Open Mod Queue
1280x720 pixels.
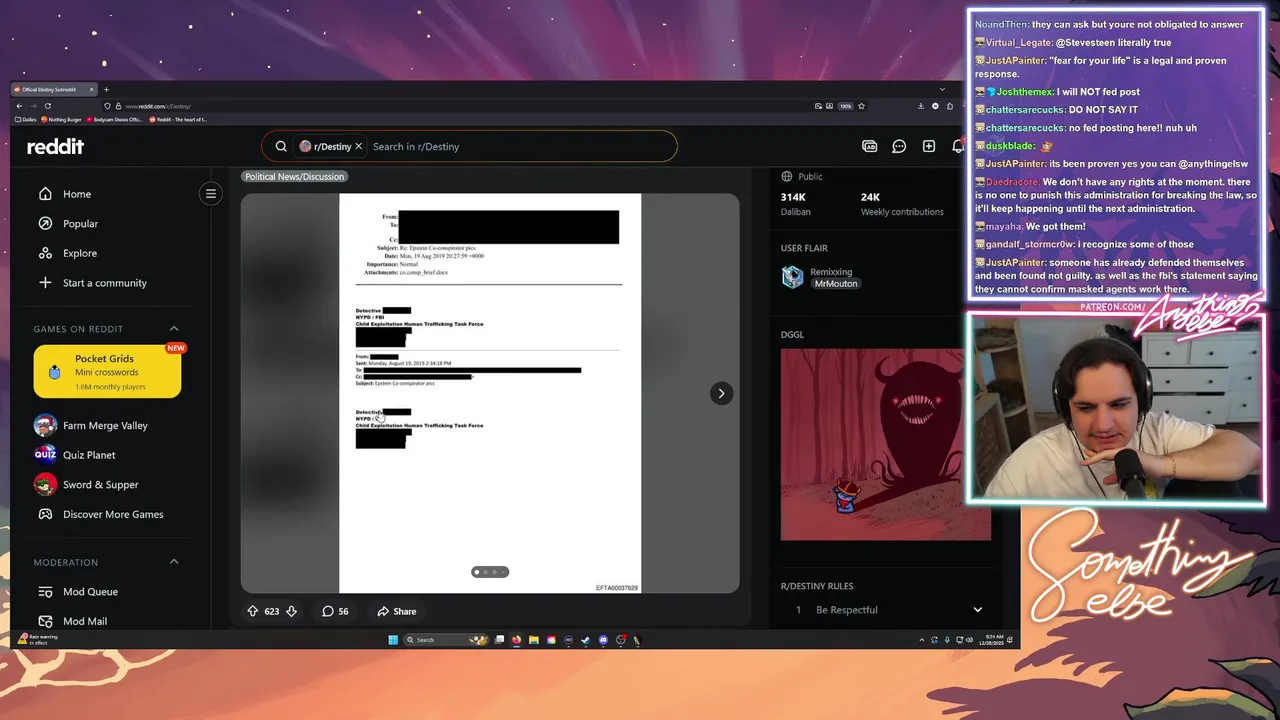click(x=90, y=592)
